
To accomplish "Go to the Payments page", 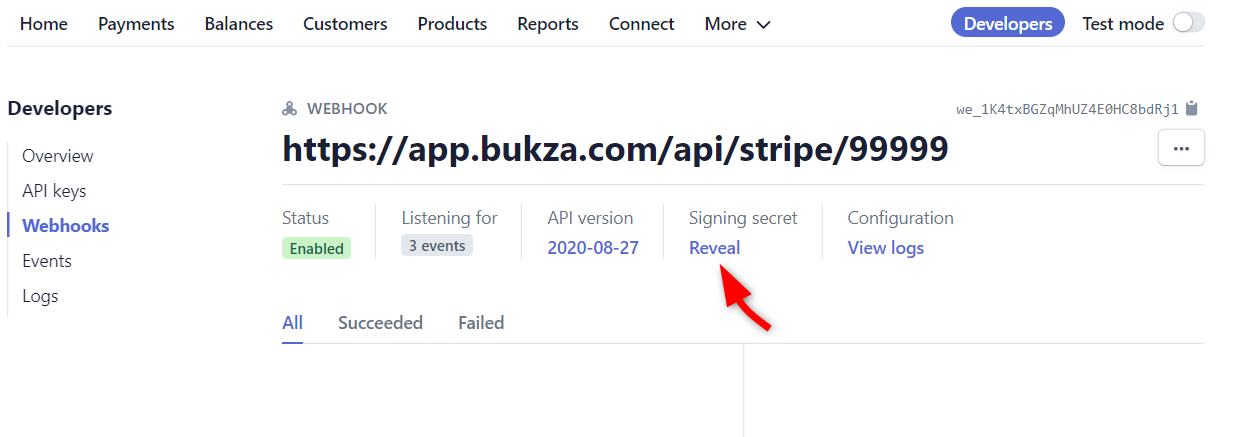I will [136, 24].
